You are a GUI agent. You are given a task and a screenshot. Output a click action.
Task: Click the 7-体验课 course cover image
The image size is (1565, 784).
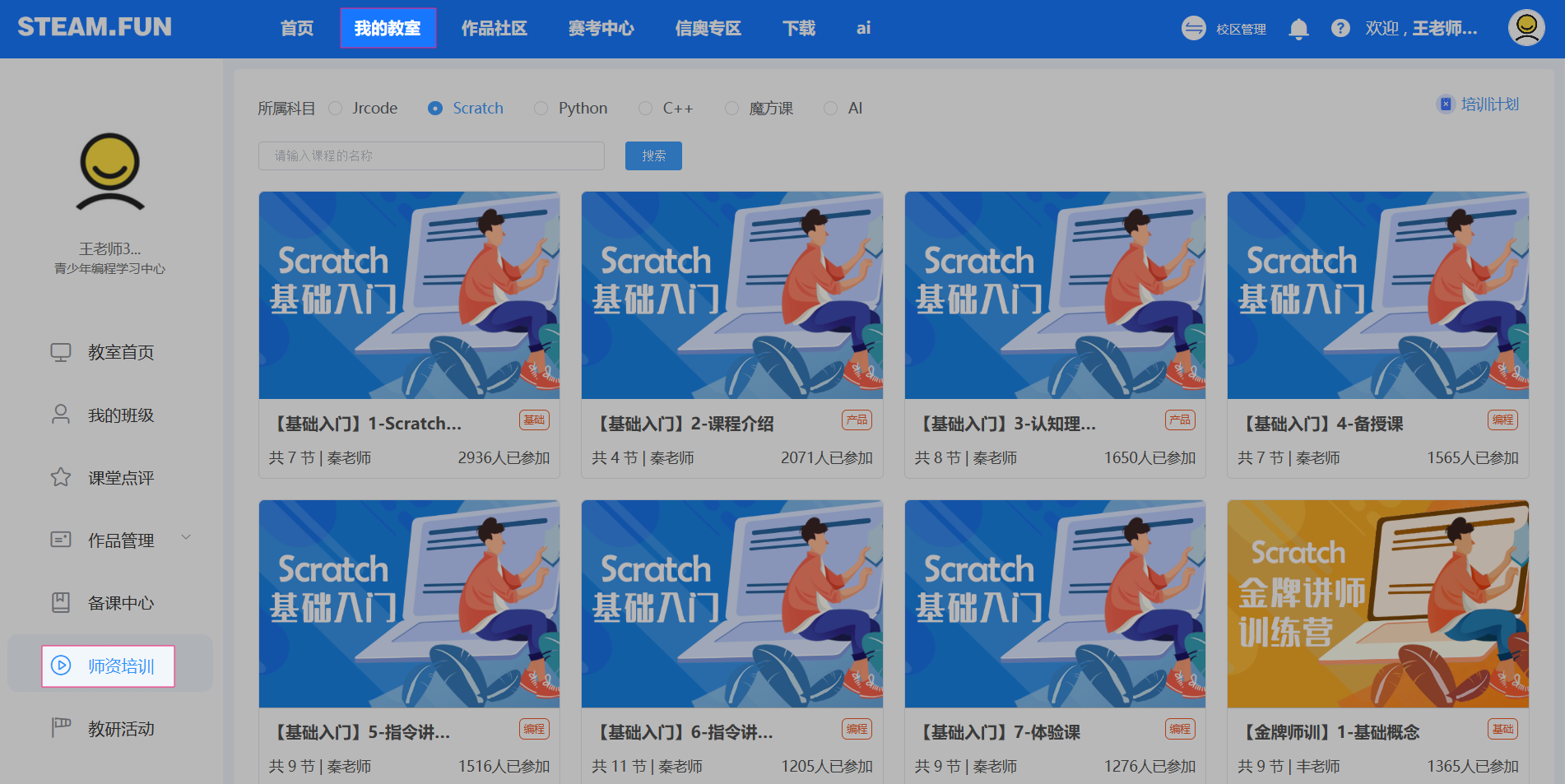tap(1056, 604)
